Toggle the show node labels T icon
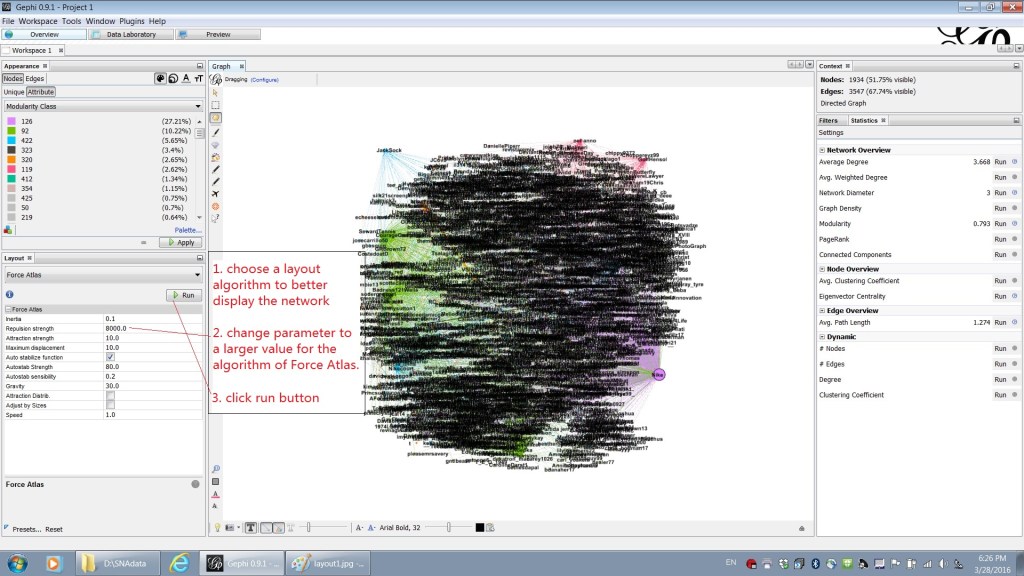The image size is (1024, 576). (x=250, y=527)
